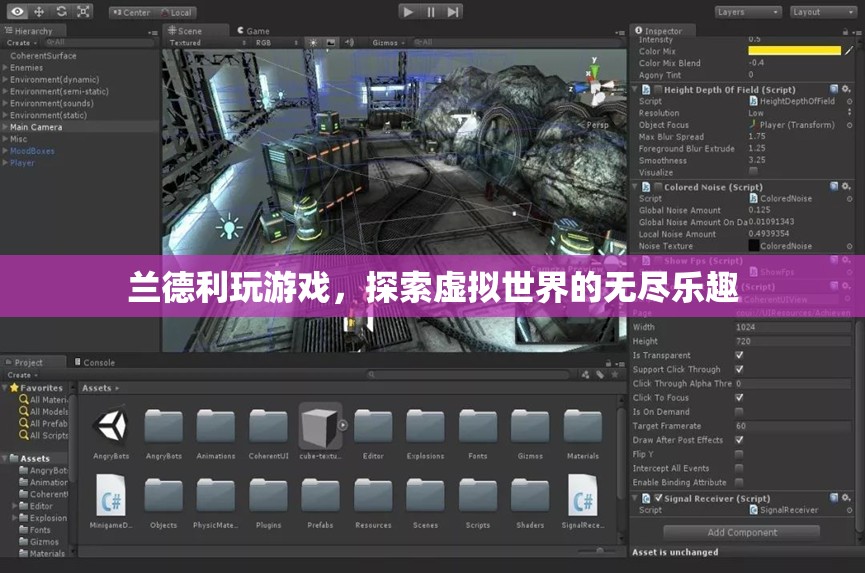
Task: Uncheck Click To Focus
Action: tap(739, 398)
